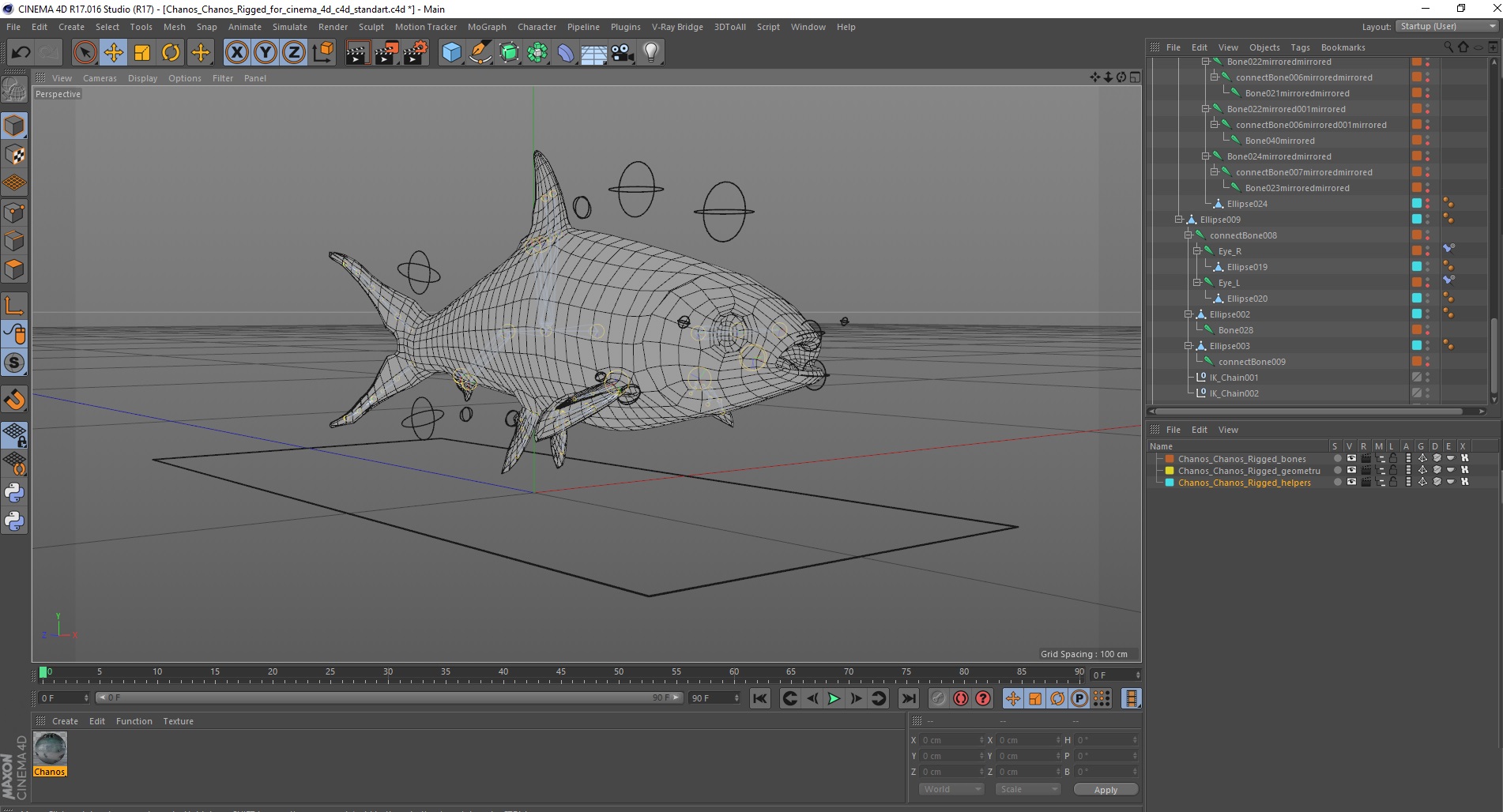Click the Undo arrow icon
The image size is (1503, 812).
tap(21, 53)
